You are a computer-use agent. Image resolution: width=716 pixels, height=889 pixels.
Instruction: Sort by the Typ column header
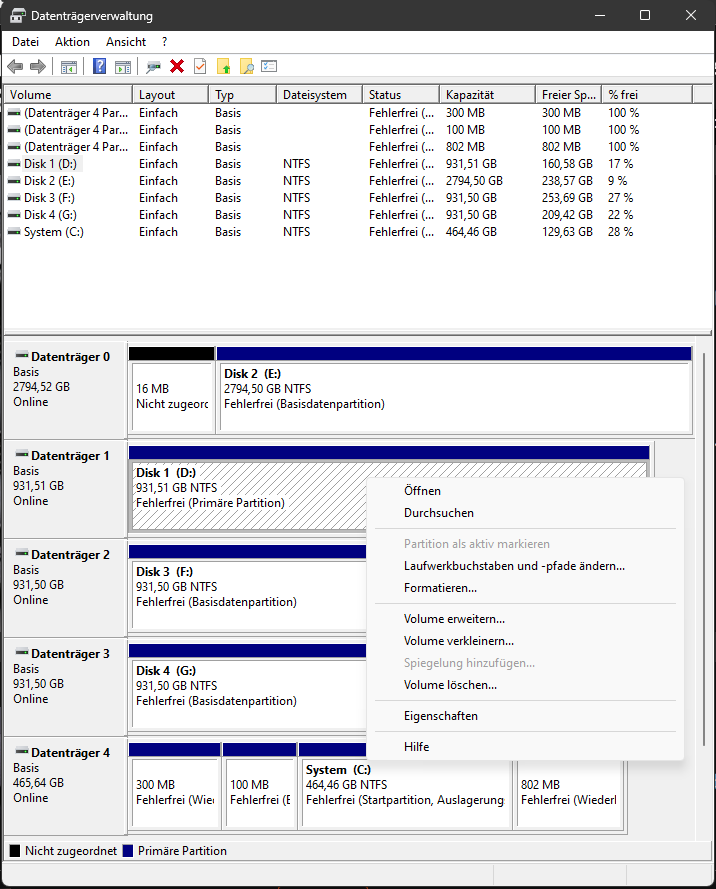click(x=243, y=95)
